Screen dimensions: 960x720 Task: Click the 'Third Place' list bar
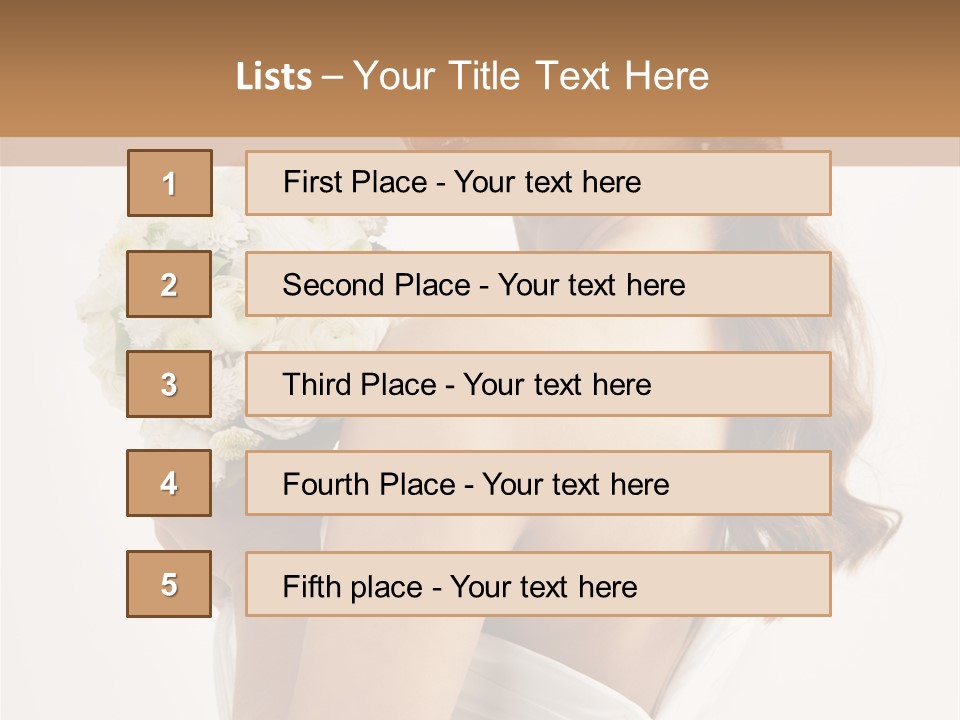pos(538,384)
